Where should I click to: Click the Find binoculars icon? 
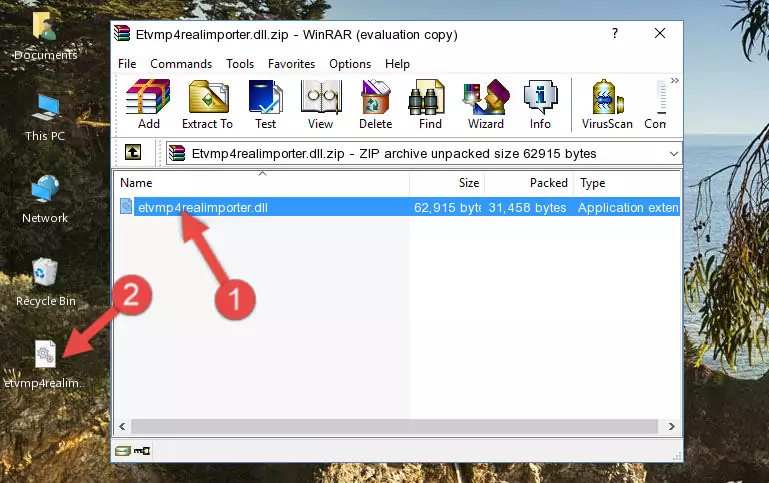[x=430, y=104]
